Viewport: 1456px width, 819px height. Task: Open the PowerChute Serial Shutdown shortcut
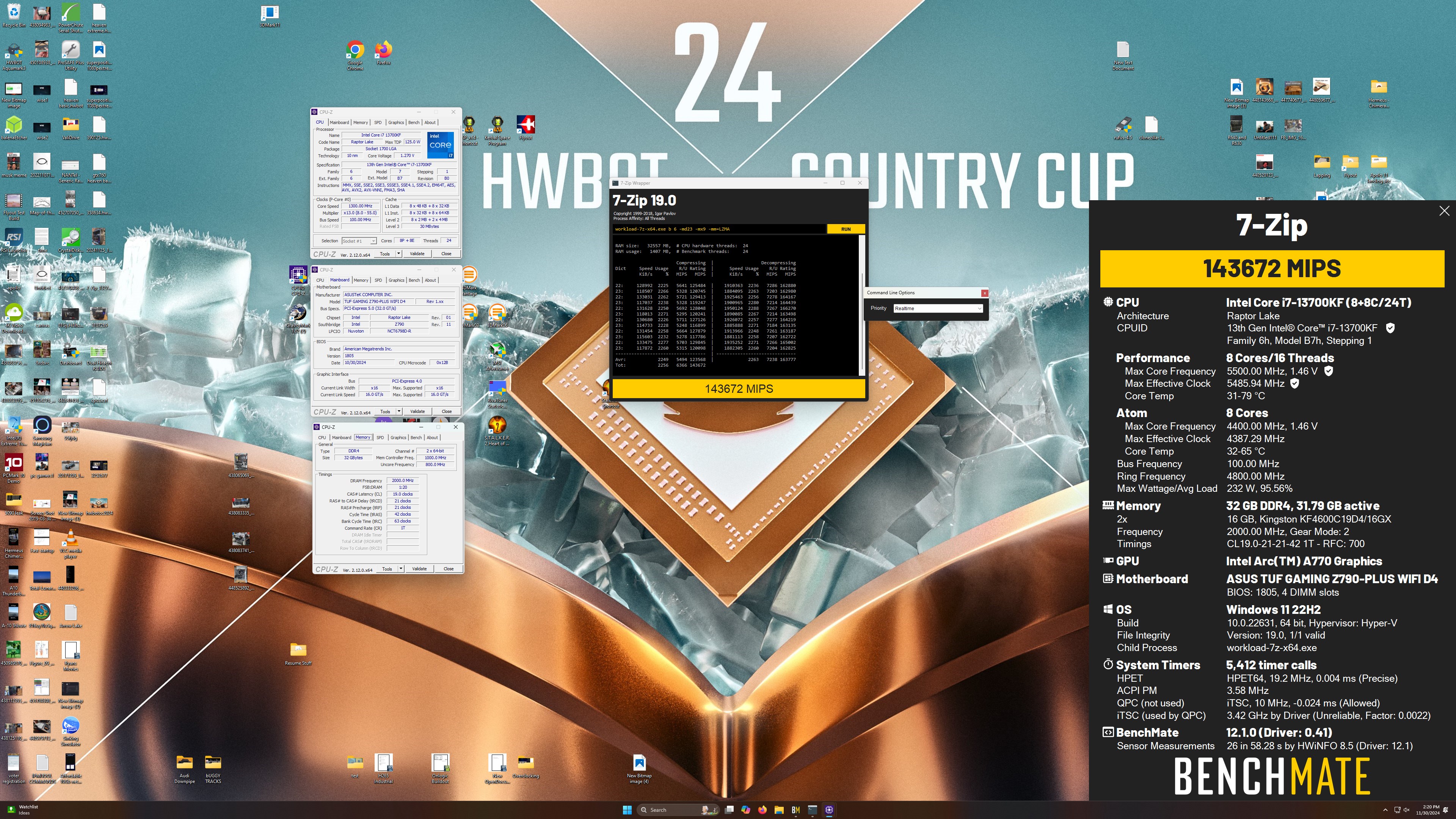tap(70, 18)
